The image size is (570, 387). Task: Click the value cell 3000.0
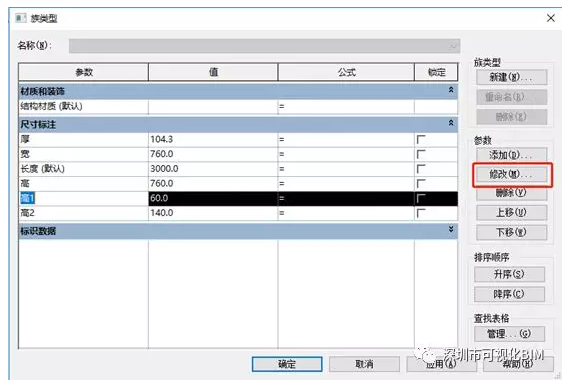pyautogui.click(x=213, y=169)
